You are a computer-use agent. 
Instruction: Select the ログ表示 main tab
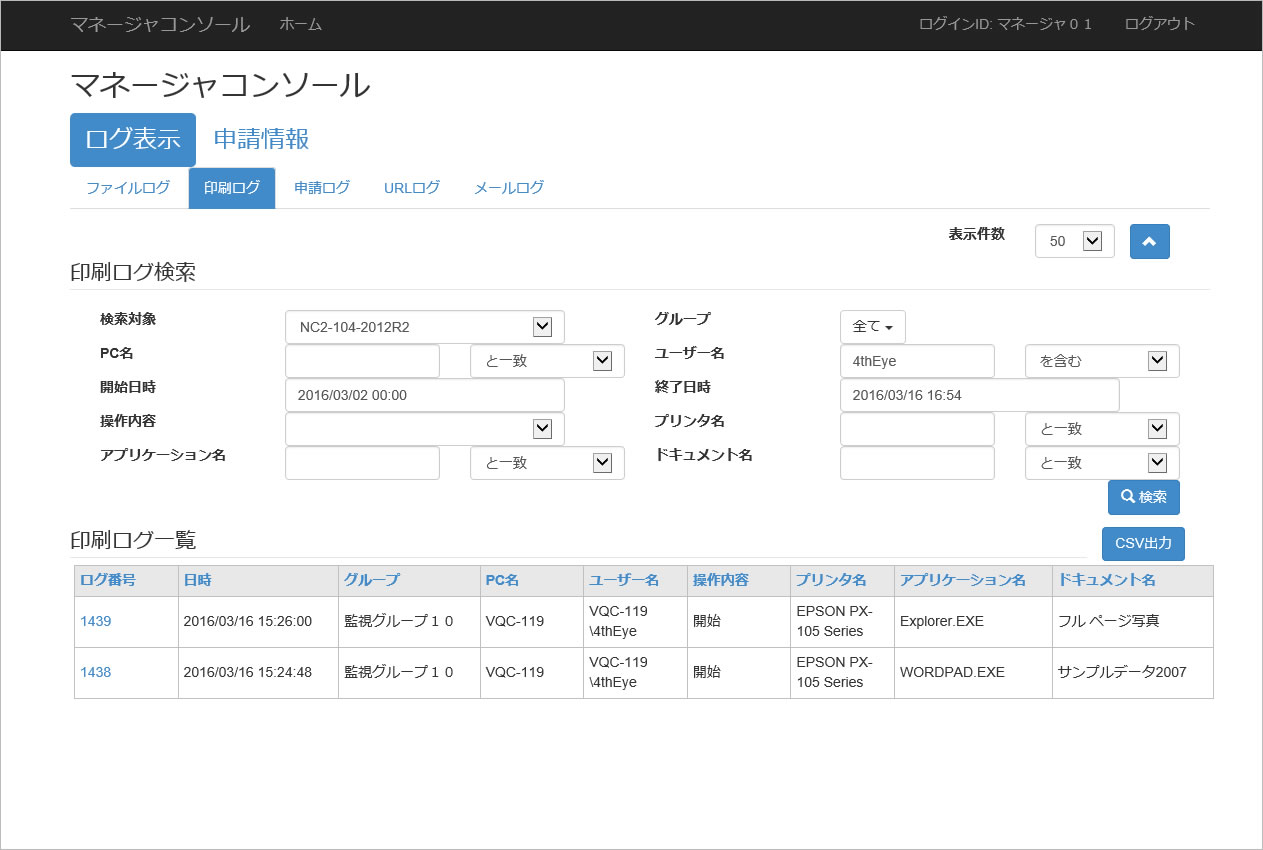tap(133, 139)
